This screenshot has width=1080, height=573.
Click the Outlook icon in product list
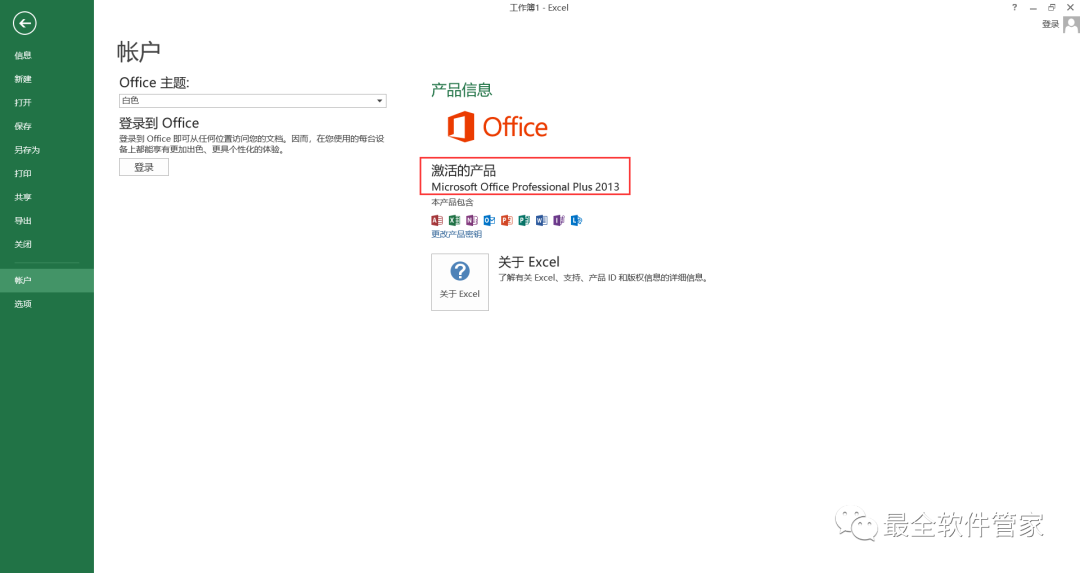pyautogui.click(x=489, y=220)
